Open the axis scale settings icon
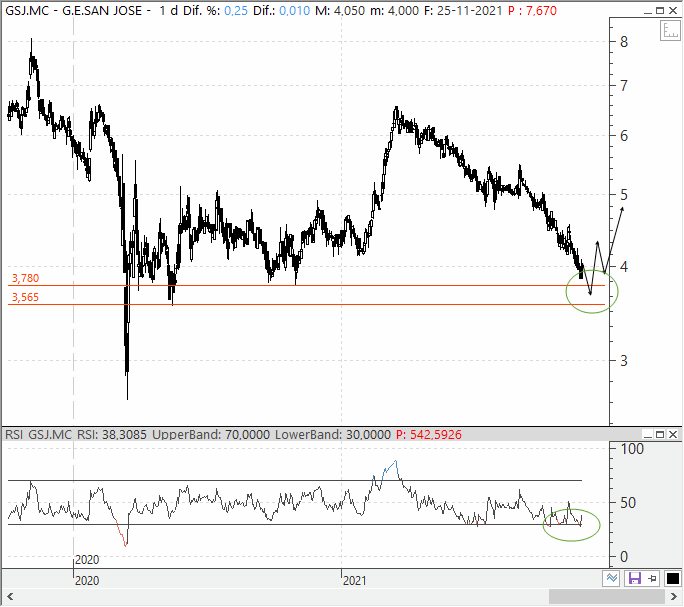 669,31
